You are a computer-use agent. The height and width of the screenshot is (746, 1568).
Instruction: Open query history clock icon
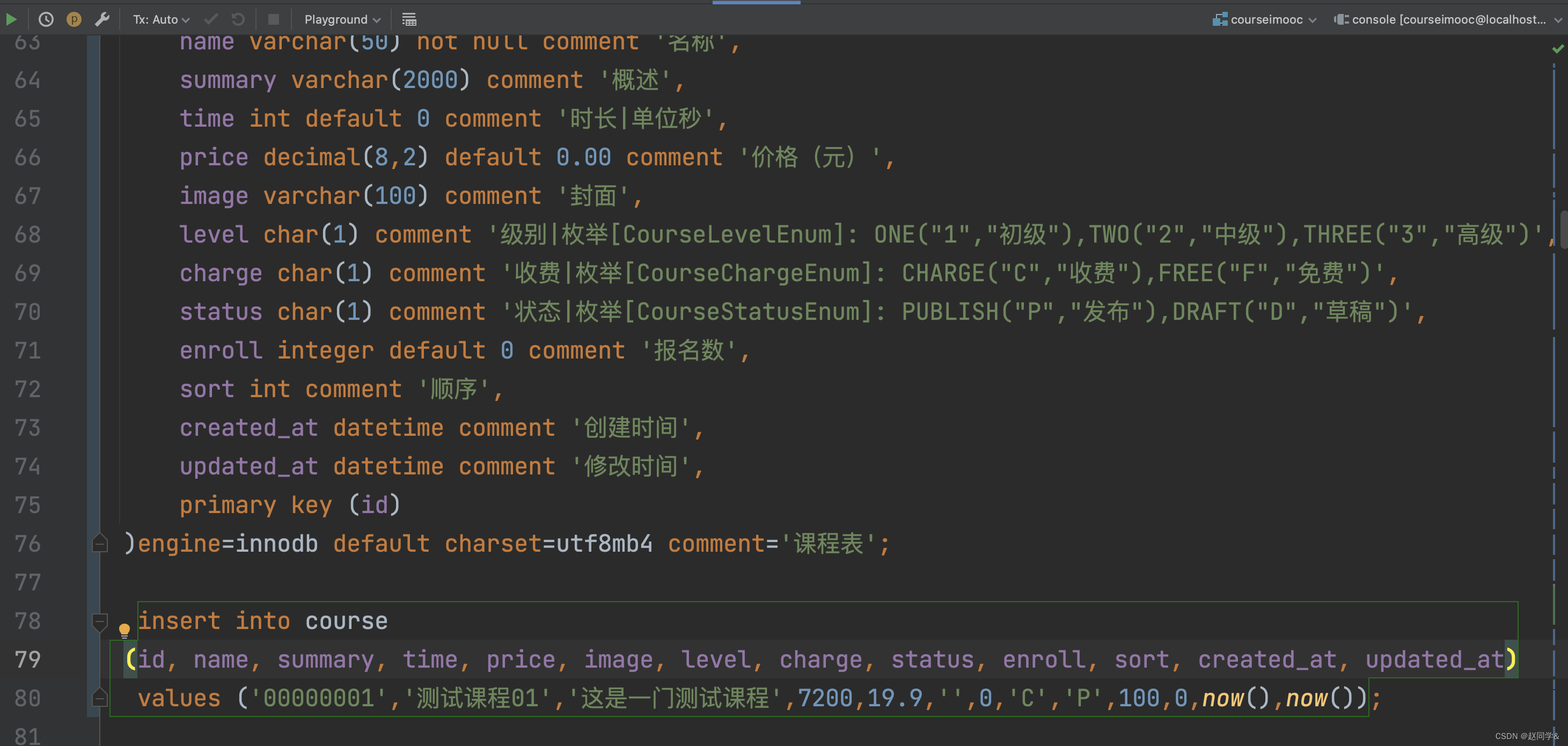point(46,19)
